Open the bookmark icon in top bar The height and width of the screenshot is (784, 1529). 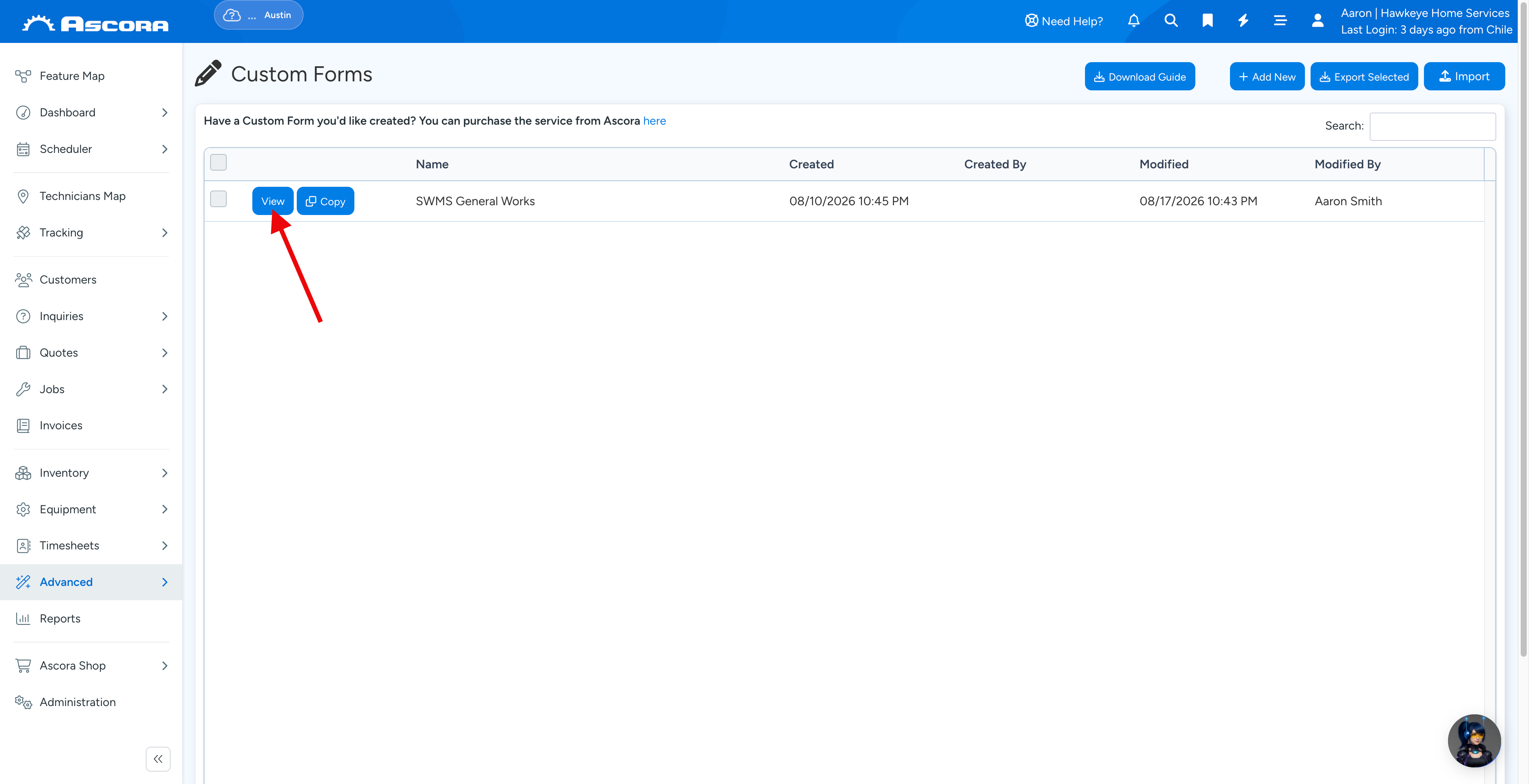point(1207,21)
